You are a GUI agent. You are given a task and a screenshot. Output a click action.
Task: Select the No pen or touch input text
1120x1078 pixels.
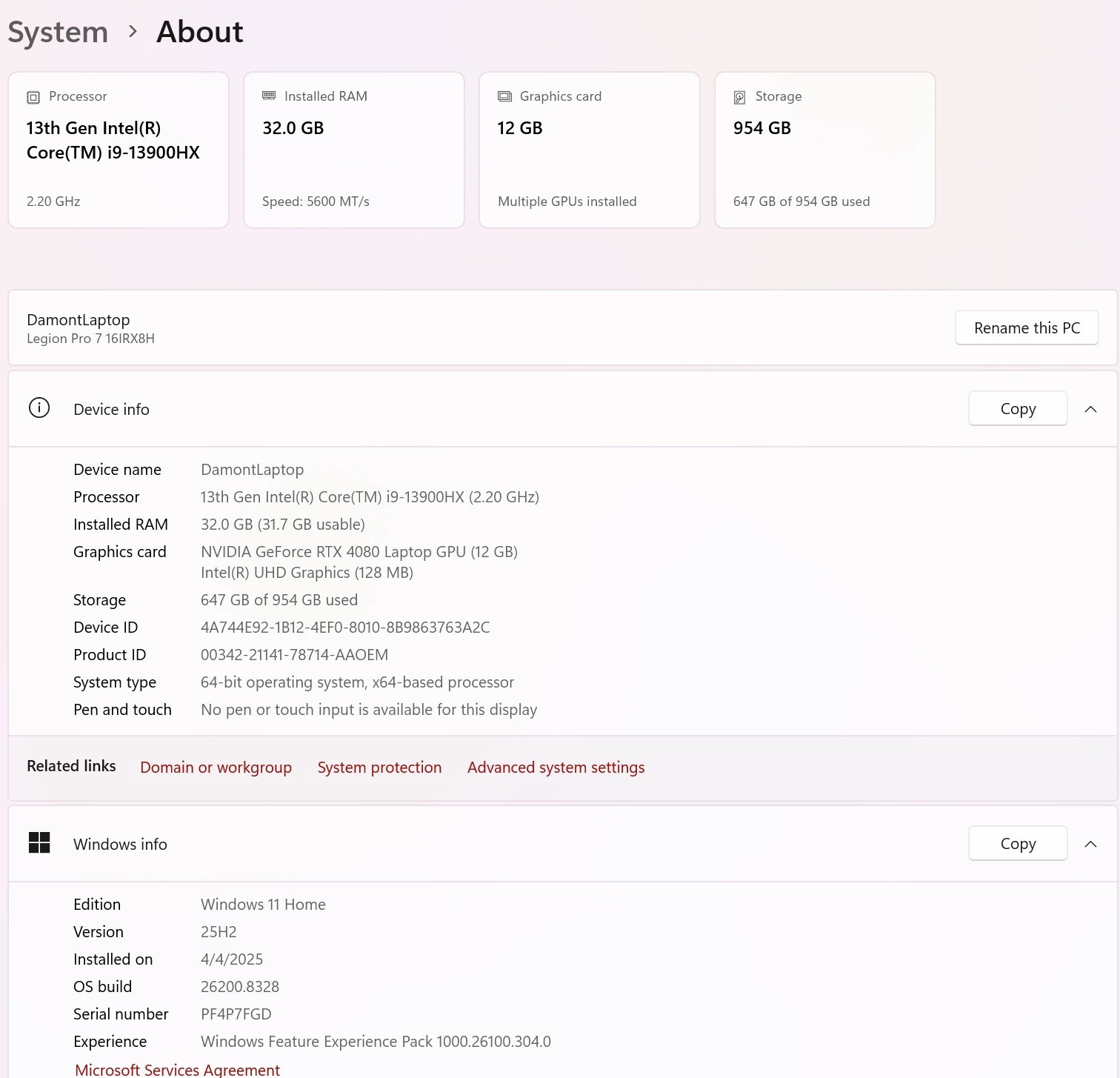tap(369, 709)
